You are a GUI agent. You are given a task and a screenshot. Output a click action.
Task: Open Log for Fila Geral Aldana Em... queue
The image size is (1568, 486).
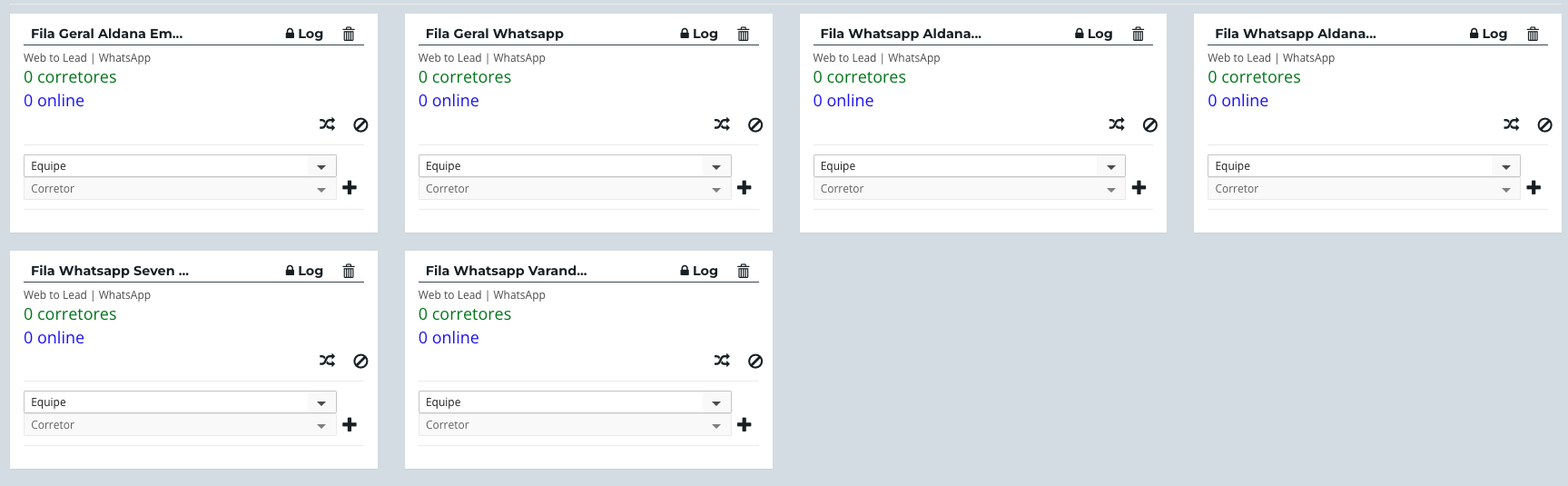click(x=305, y=34)
